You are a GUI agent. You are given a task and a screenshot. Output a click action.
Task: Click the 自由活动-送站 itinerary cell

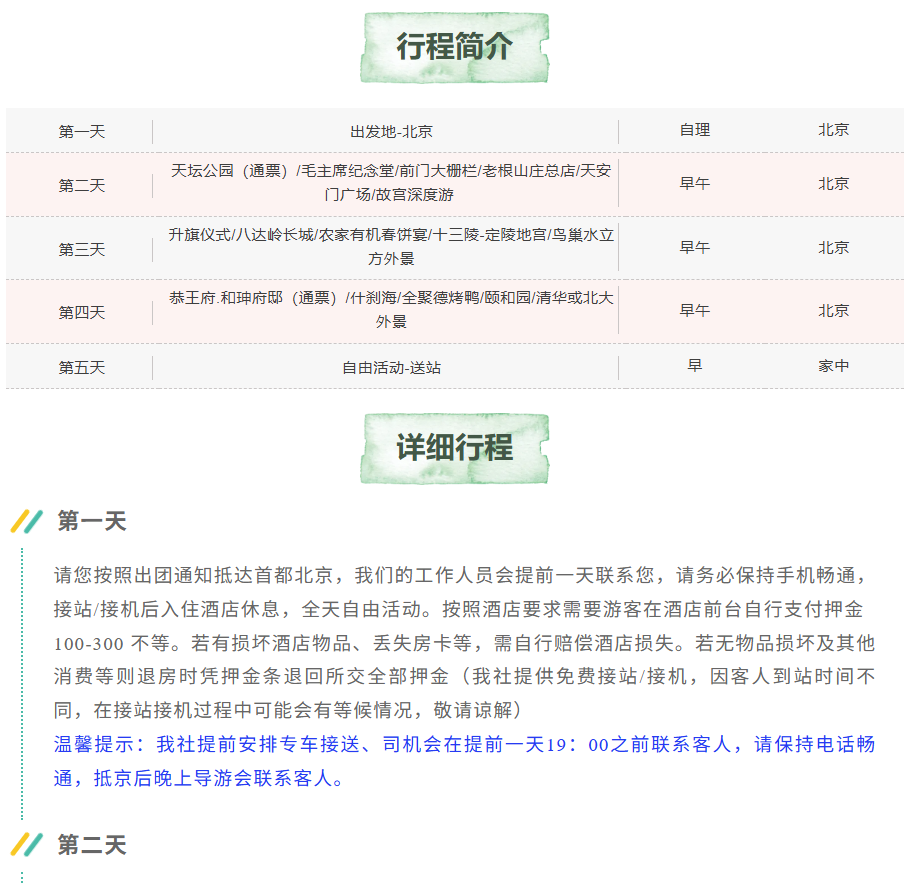click(x=391, y=367)
